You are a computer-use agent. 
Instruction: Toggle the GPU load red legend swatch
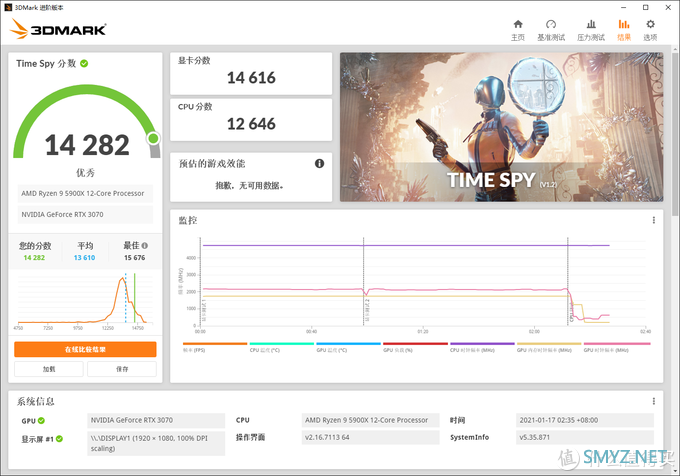tap(415, 344)
